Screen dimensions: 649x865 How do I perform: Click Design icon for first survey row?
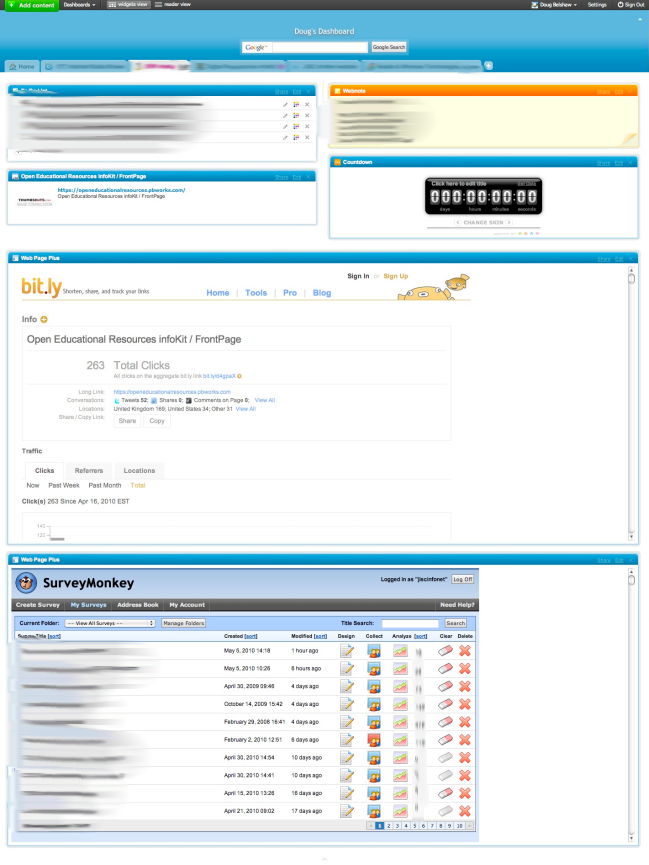[x=347, y=651]
